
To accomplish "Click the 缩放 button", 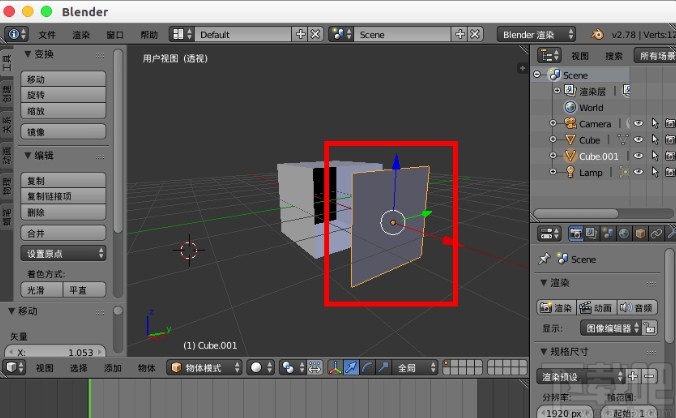I will coord(63,111).
